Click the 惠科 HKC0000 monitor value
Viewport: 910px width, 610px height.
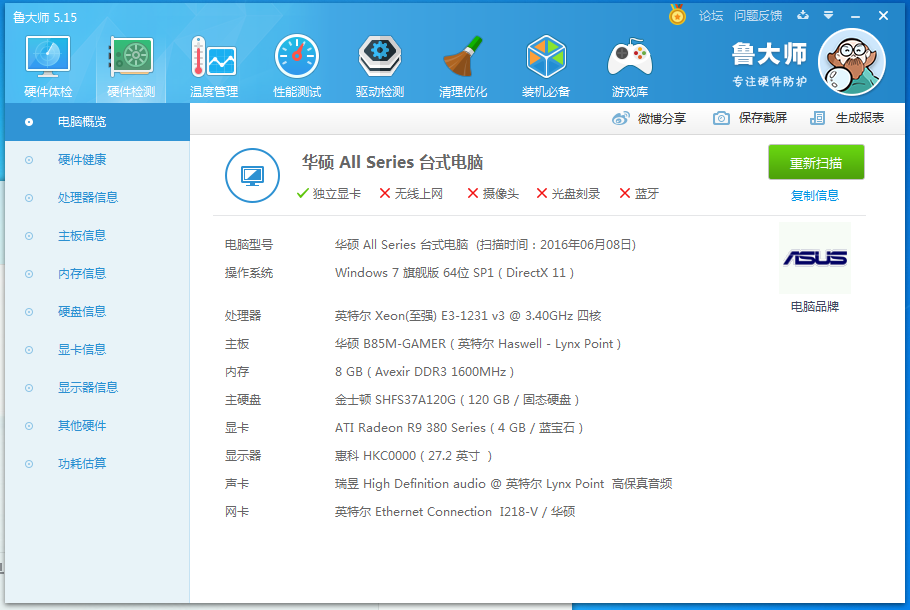[413, 456]
